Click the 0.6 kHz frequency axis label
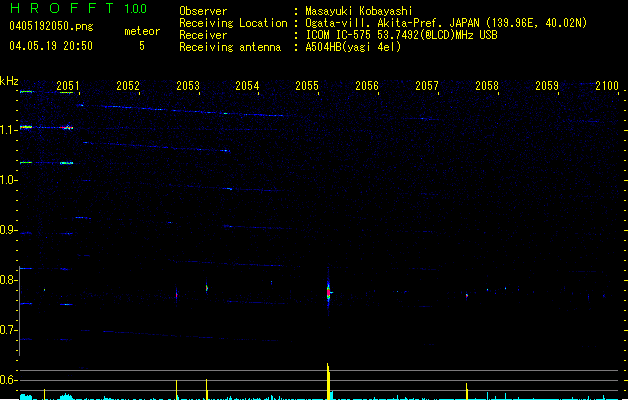 [x=8, y=380]
